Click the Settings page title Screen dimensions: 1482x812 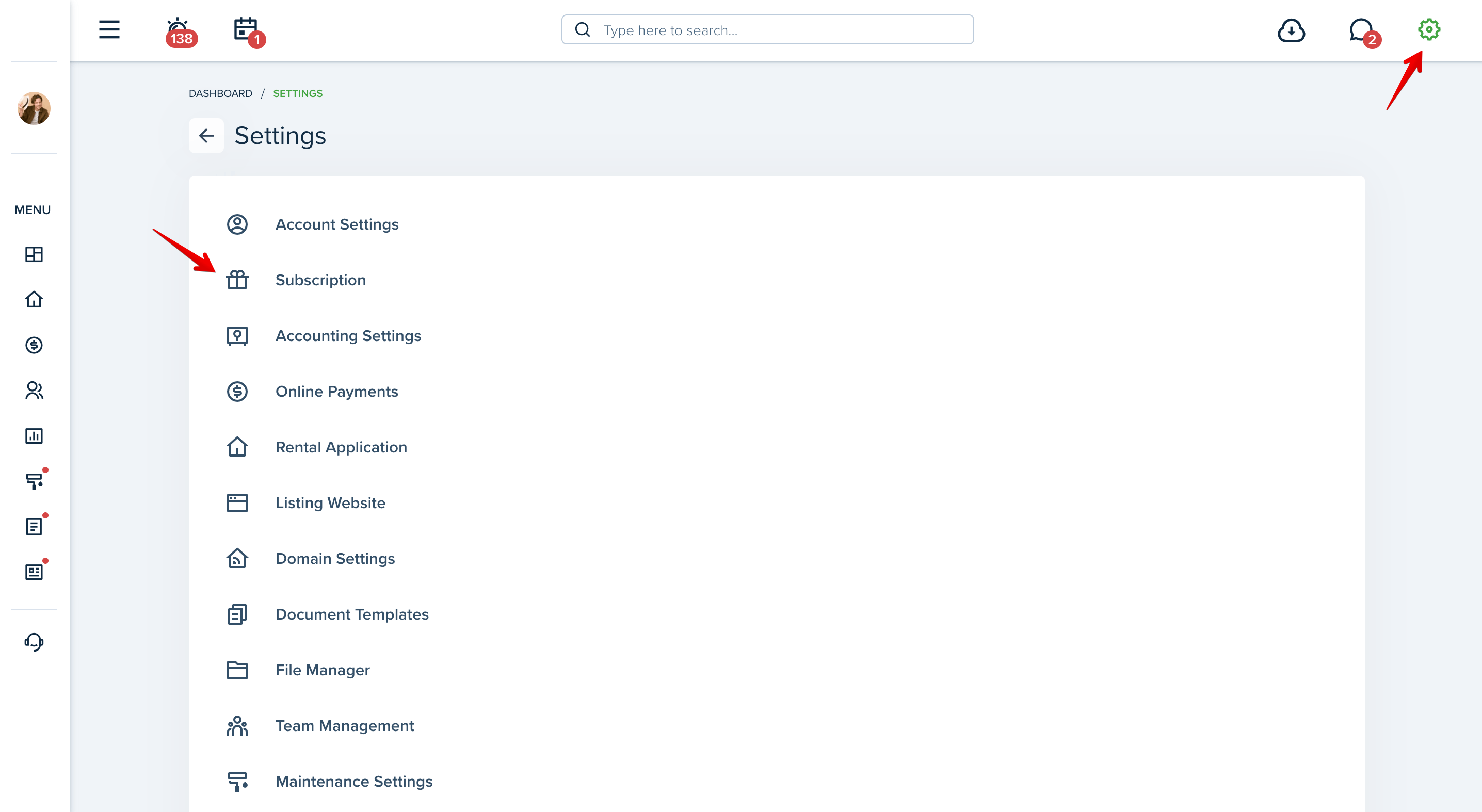tap(280, 136)
